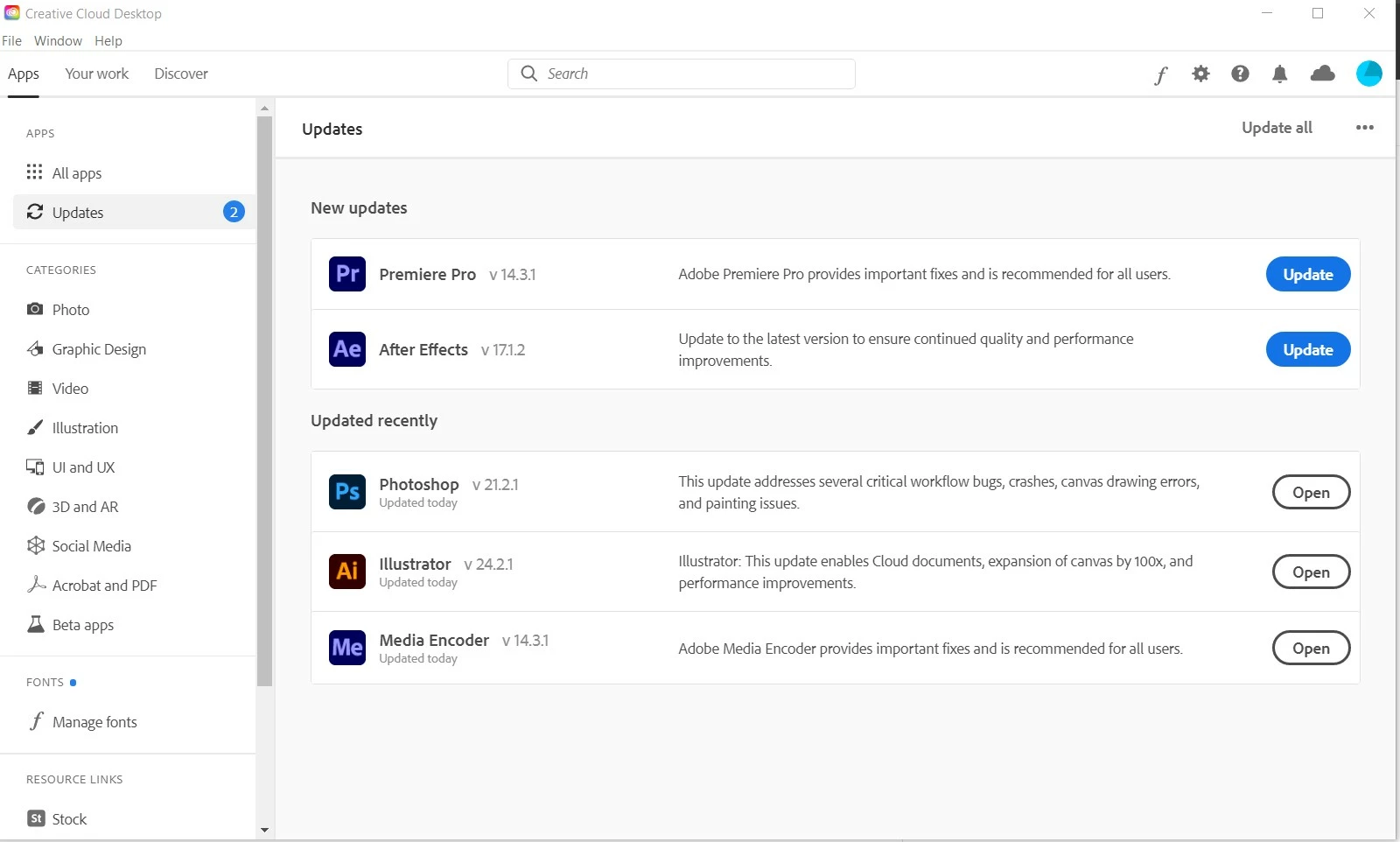The height and width of the screenshot is (842, 1400).
Task: Open the notifications bell
Action: [x=1279, y=74]
